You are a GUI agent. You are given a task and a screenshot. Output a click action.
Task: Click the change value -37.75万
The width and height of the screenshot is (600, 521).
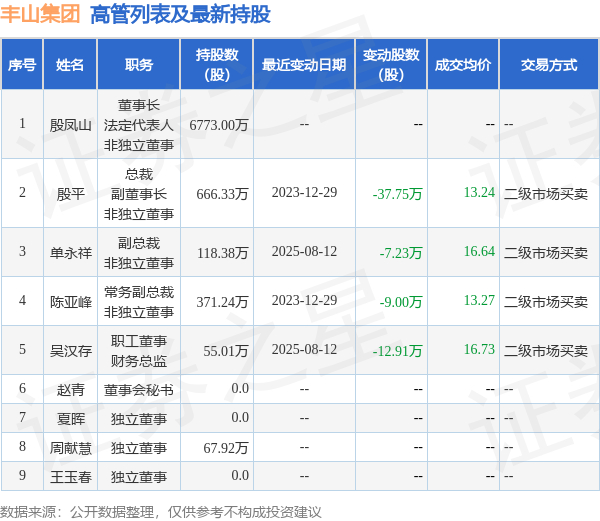(x=397, y=194)
